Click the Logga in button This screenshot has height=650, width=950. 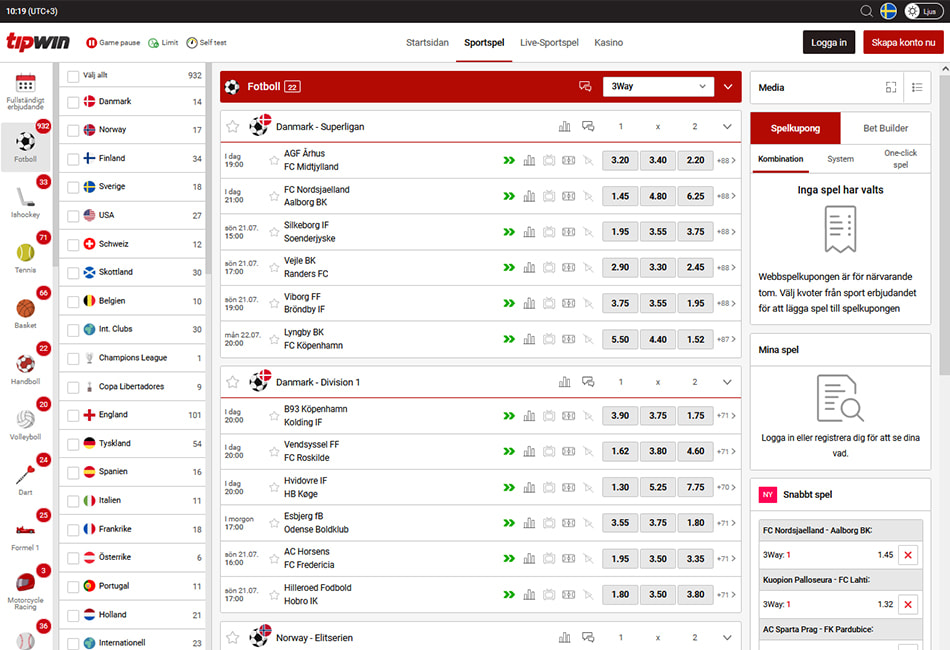pyautogui.click(x=829, y=42)
